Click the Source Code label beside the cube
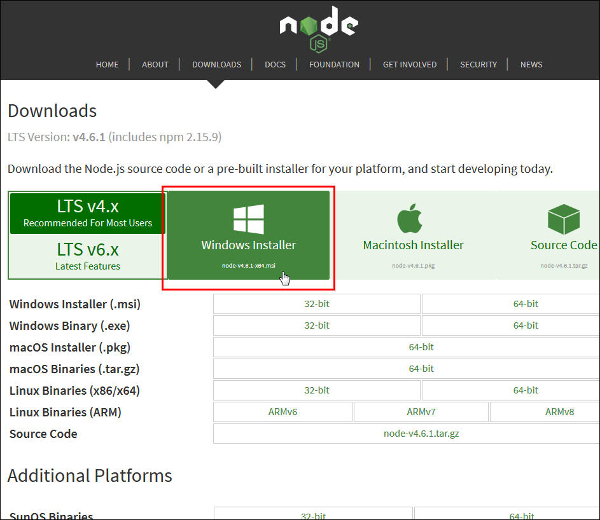Screen dimensions: 600x520 (564, 245)
